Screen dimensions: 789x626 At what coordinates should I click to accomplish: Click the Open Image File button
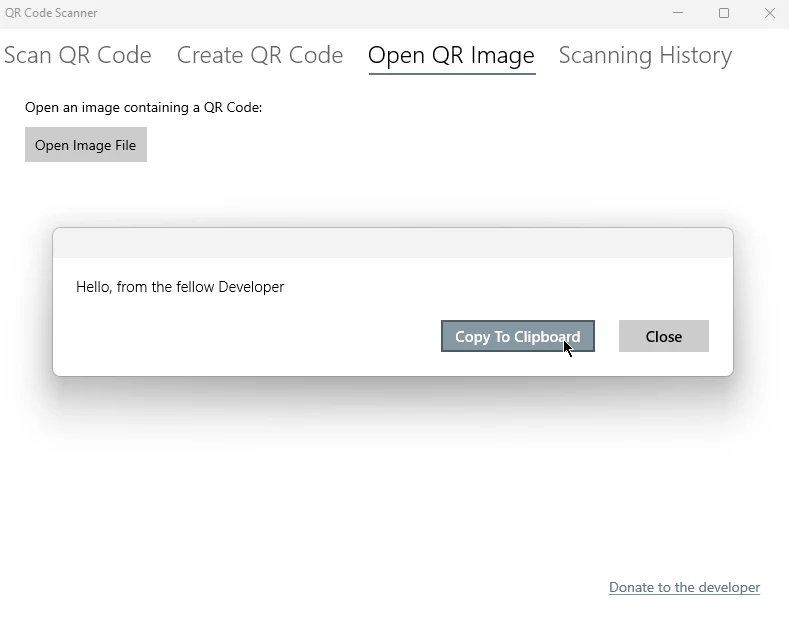coord(86,145)
